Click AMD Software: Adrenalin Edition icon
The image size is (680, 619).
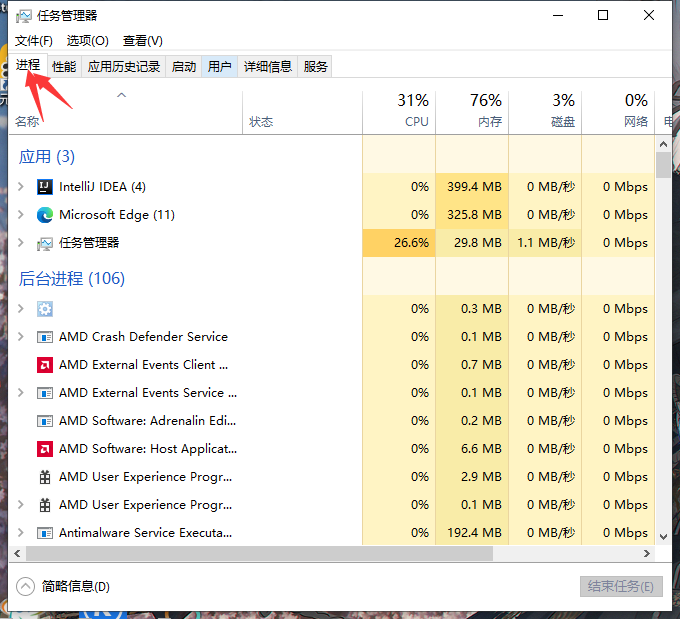click(45, 421)
